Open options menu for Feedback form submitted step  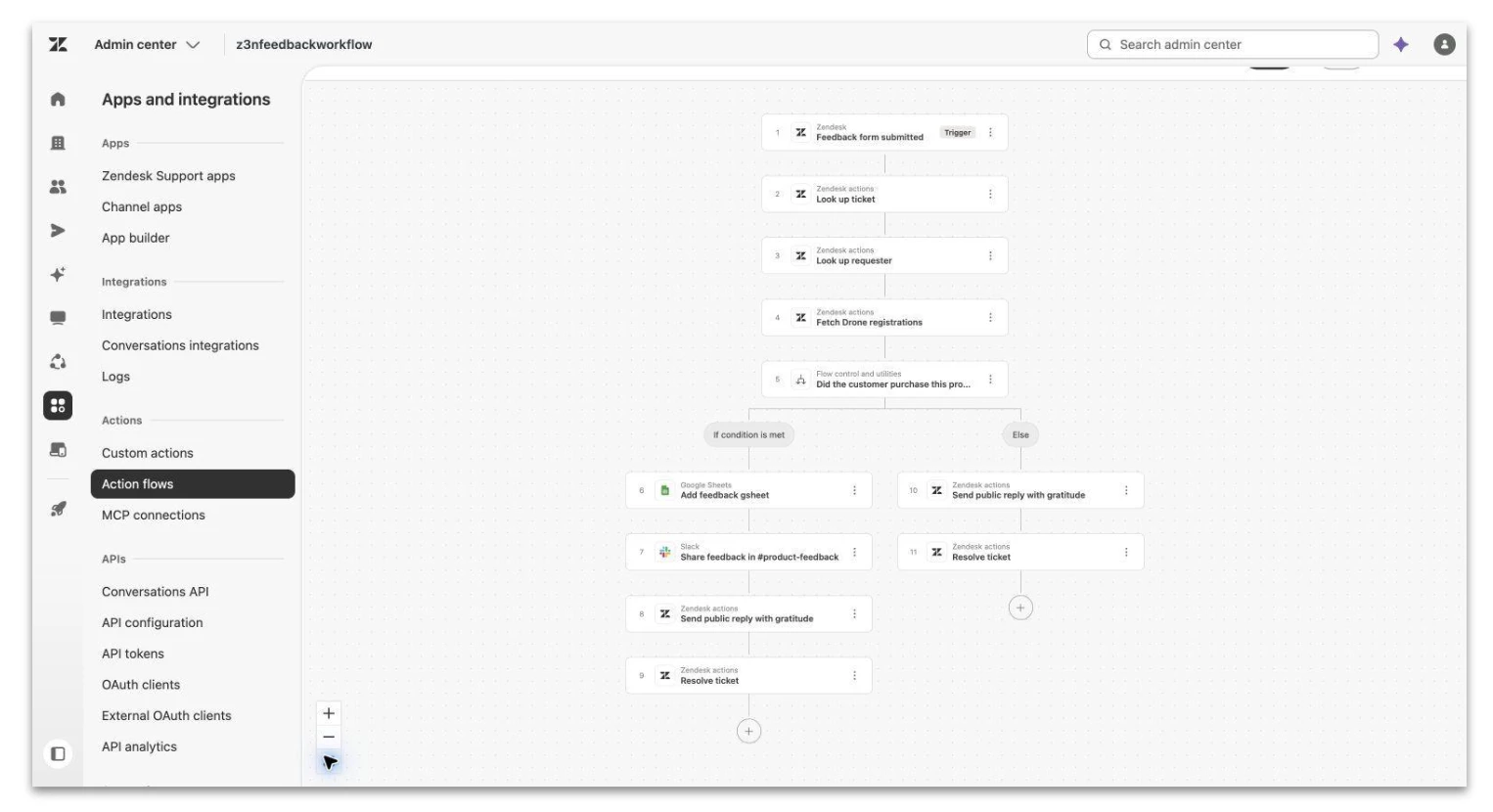pos(990,132)
